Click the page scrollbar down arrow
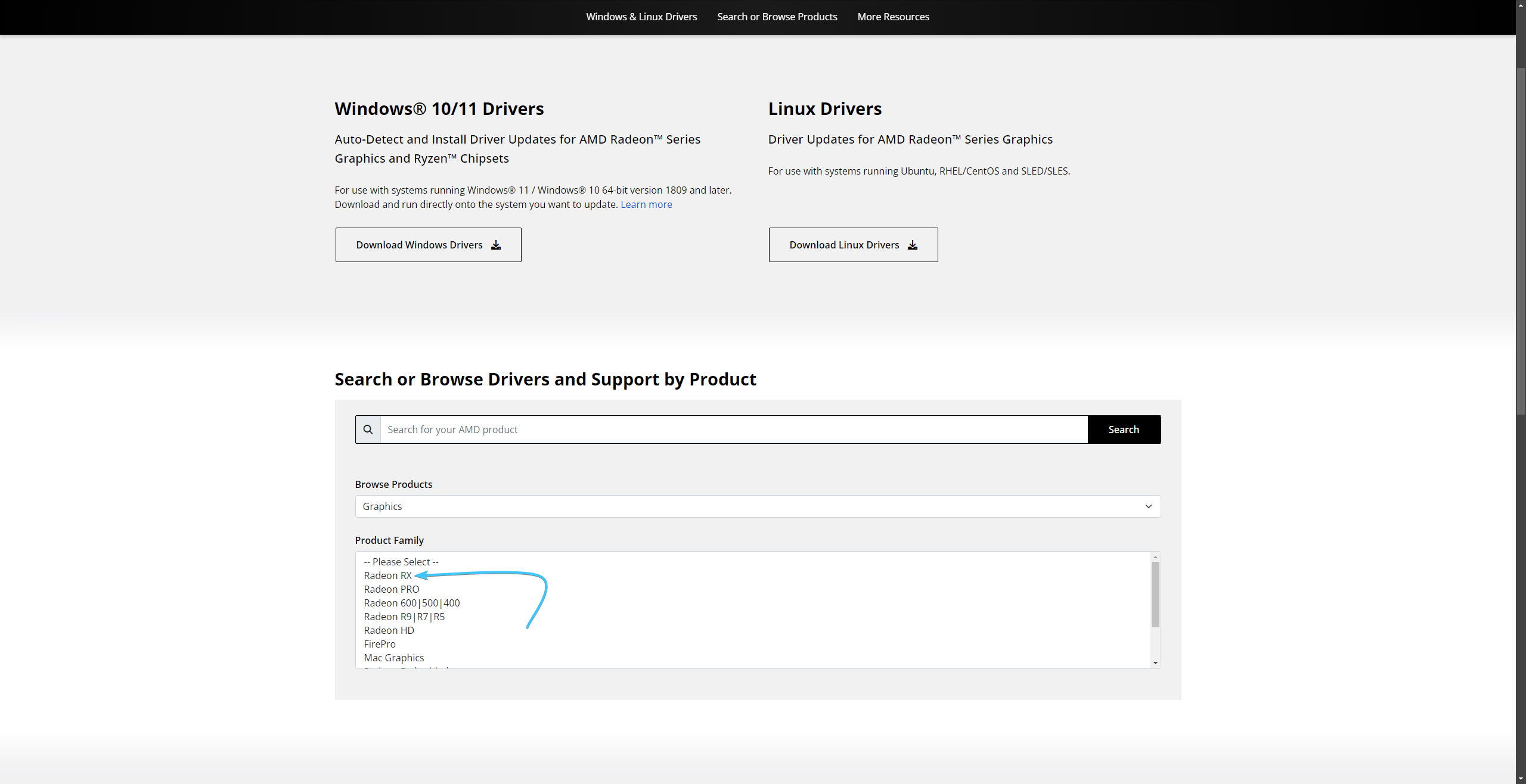The image size is (1526, 784). click(x=1521, y=779)
